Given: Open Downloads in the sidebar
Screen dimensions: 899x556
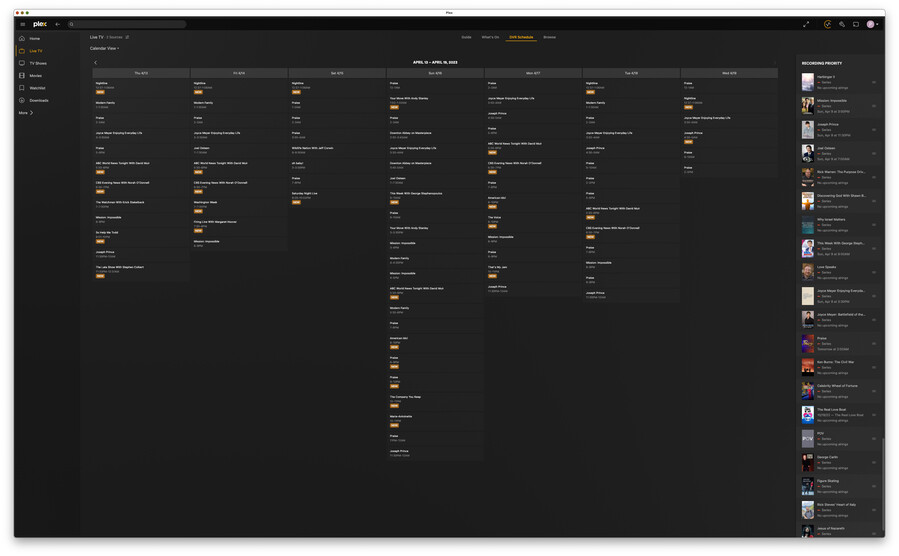Looking at the screenshot, I should click(x=38, y=100).
